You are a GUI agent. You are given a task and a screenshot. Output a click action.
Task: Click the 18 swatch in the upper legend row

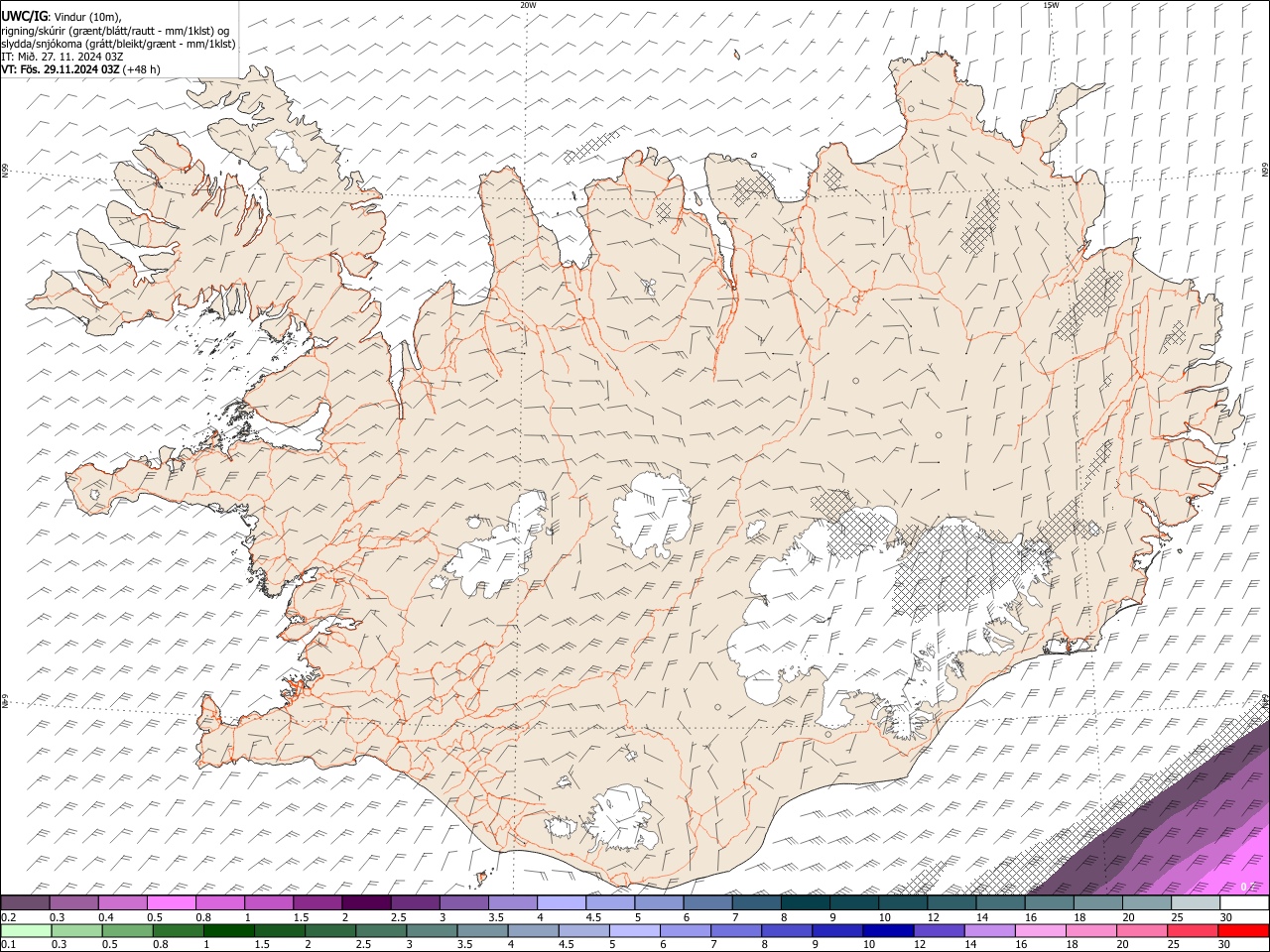pos(1098,903)
